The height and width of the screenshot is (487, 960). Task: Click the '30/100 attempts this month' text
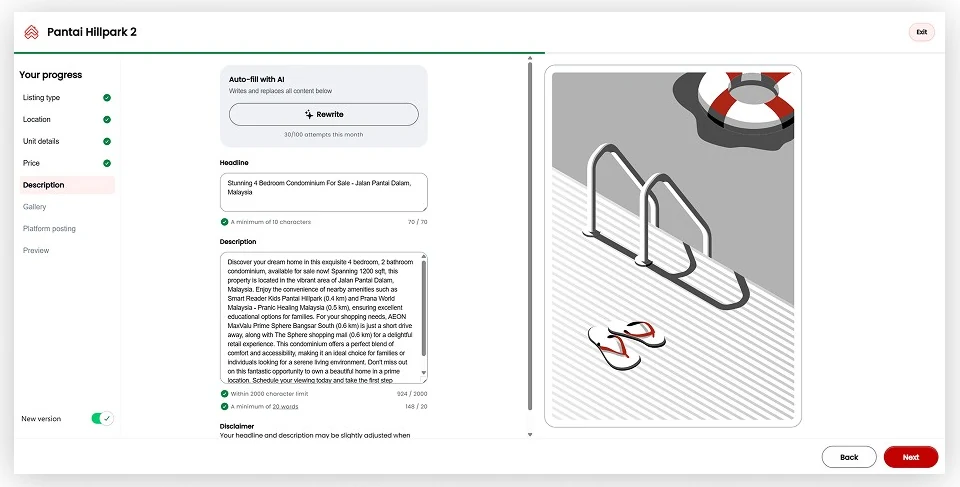coord(323,135)
